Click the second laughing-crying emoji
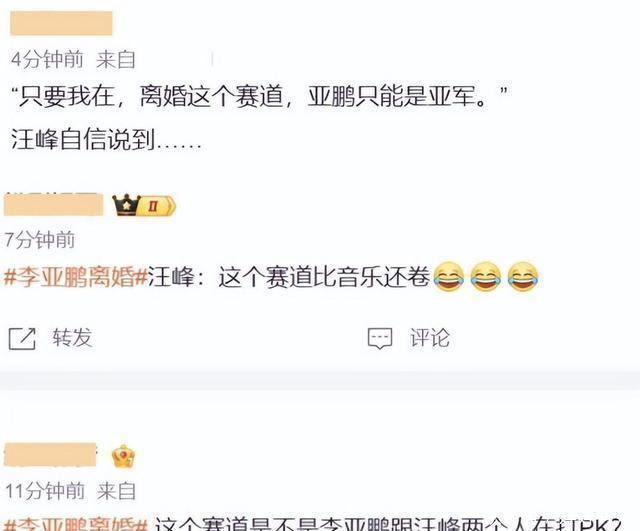640x531 pixels. pos(486,277)
